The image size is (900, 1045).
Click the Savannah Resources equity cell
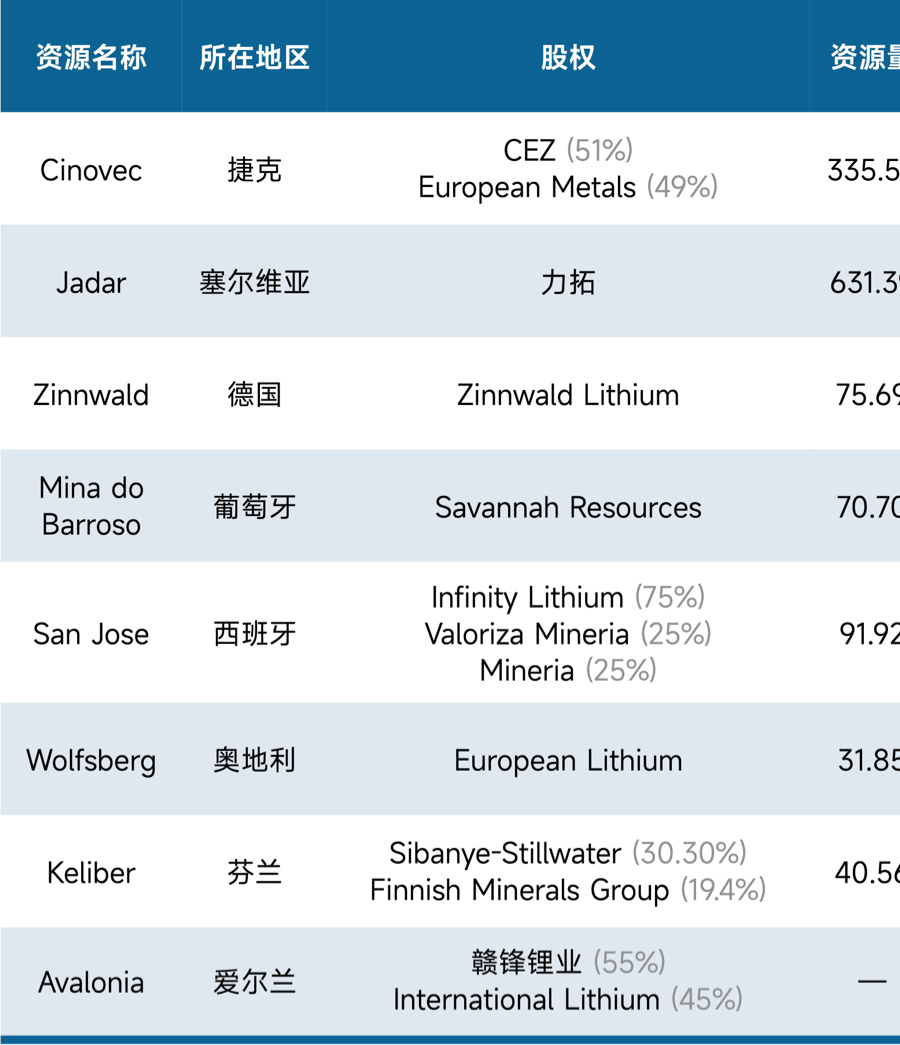point(568,508)
